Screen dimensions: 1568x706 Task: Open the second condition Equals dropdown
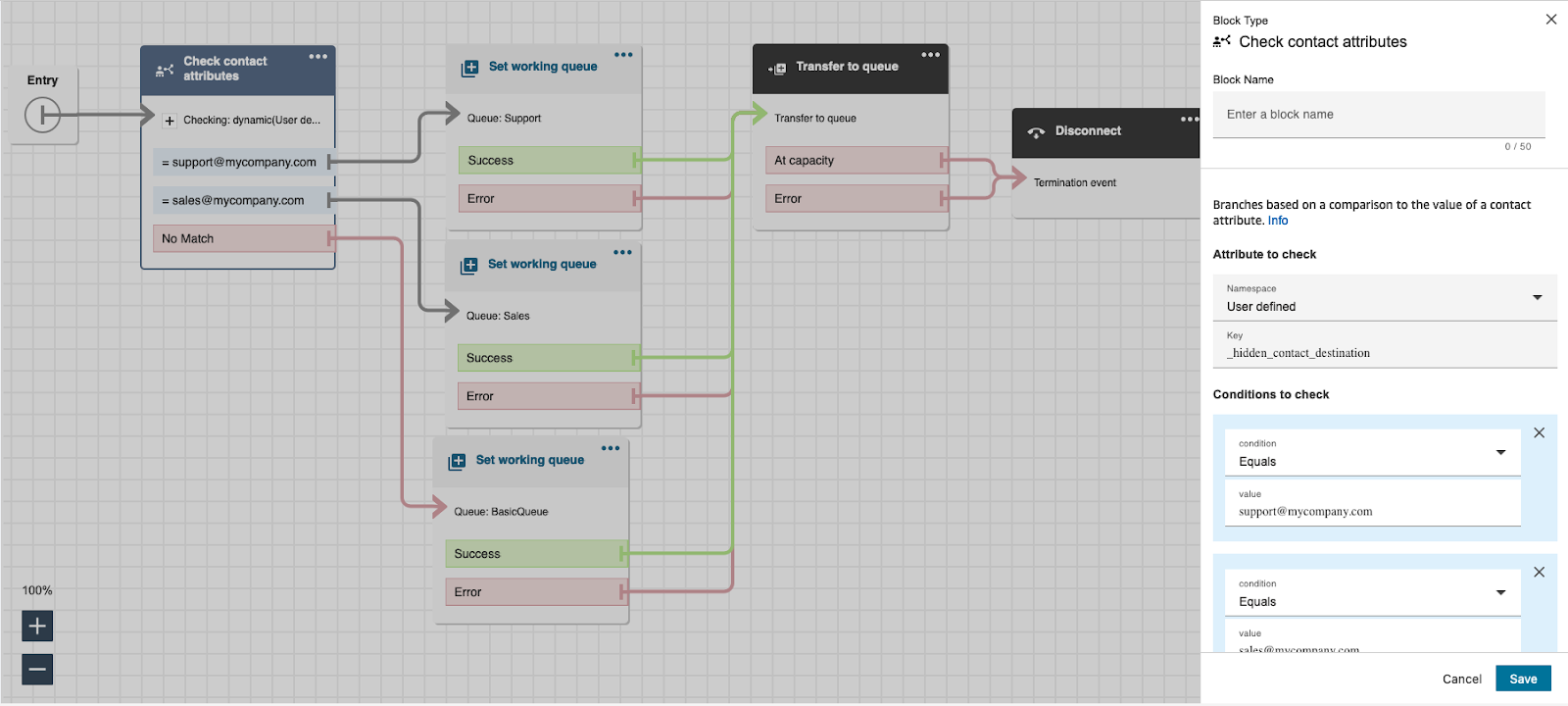1372,593
